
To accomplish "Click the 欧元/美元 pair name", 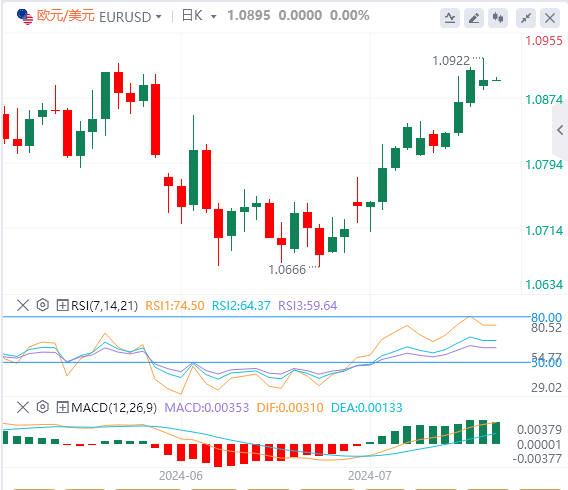I will pyautogui.click(x=66, y=16).
